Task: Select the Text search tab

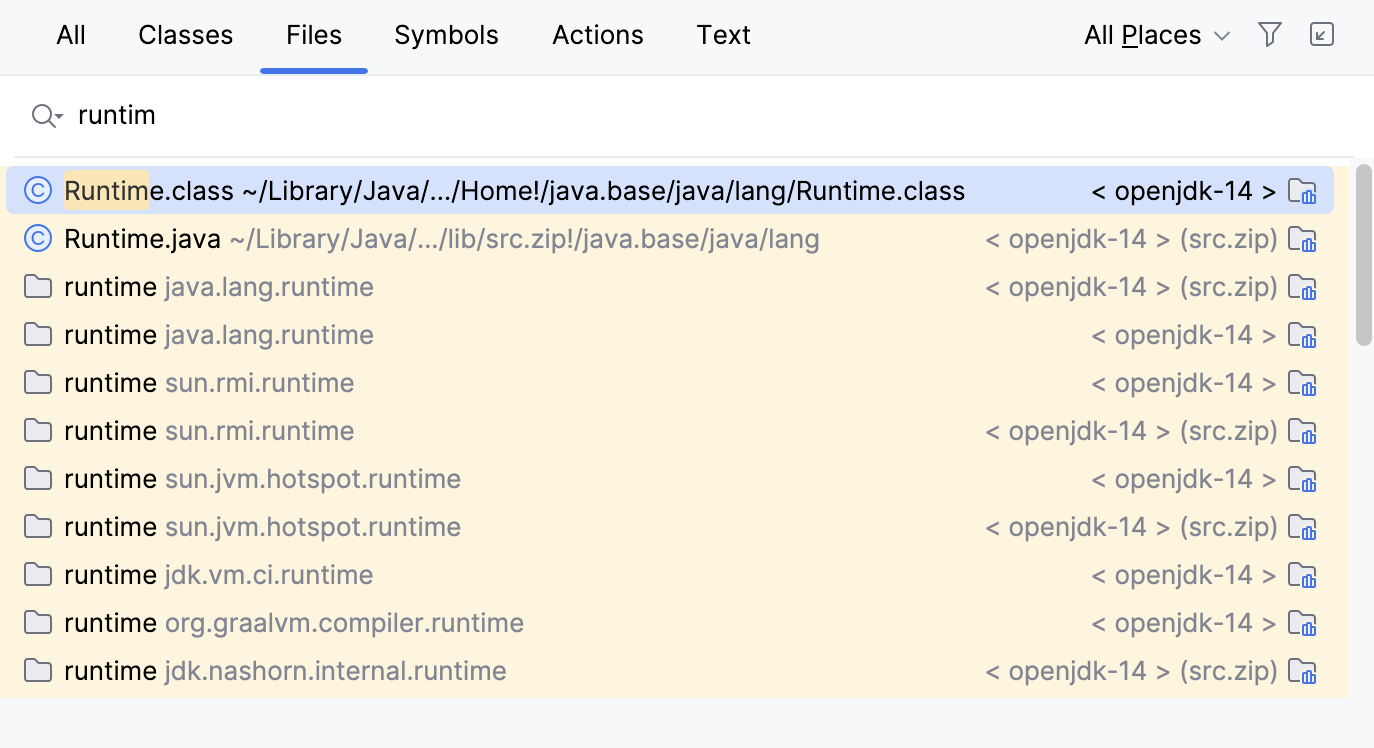Action: click(723, 36)
